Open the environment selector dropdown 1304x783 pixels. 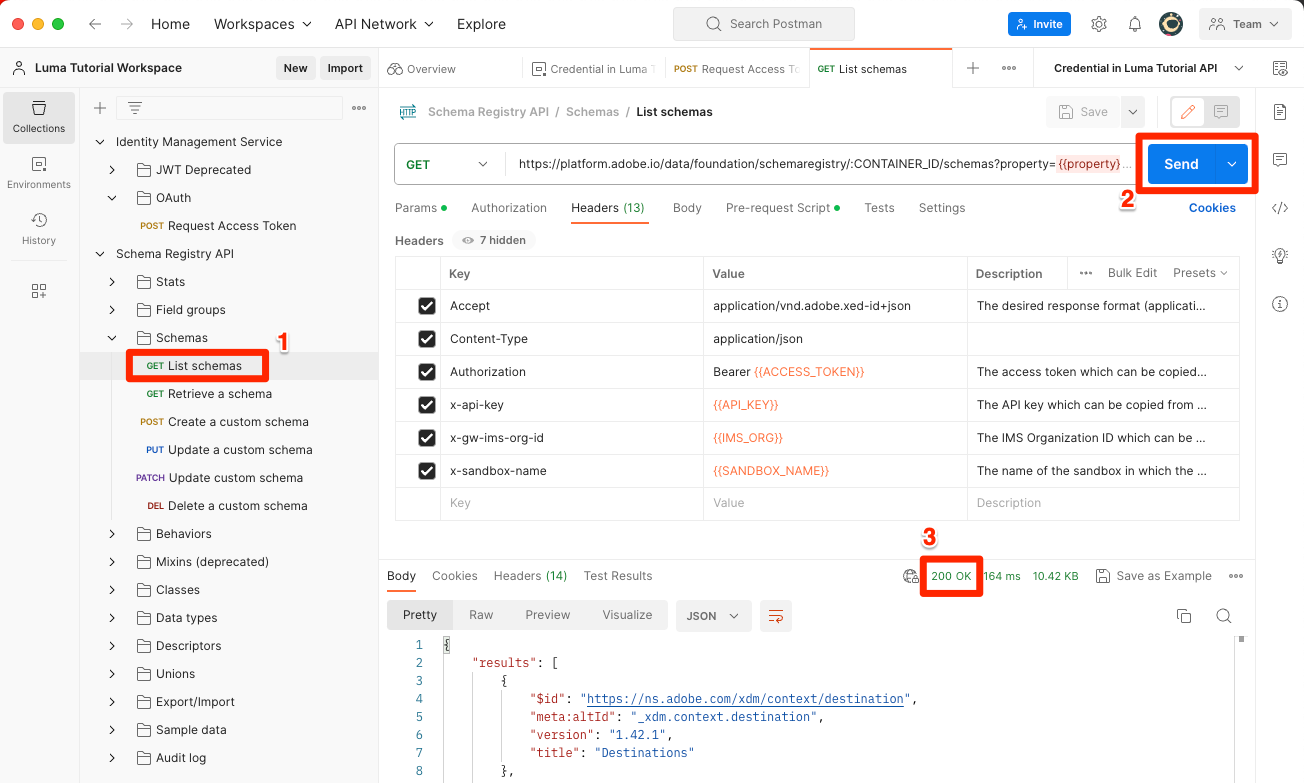tap(1149, 68)
